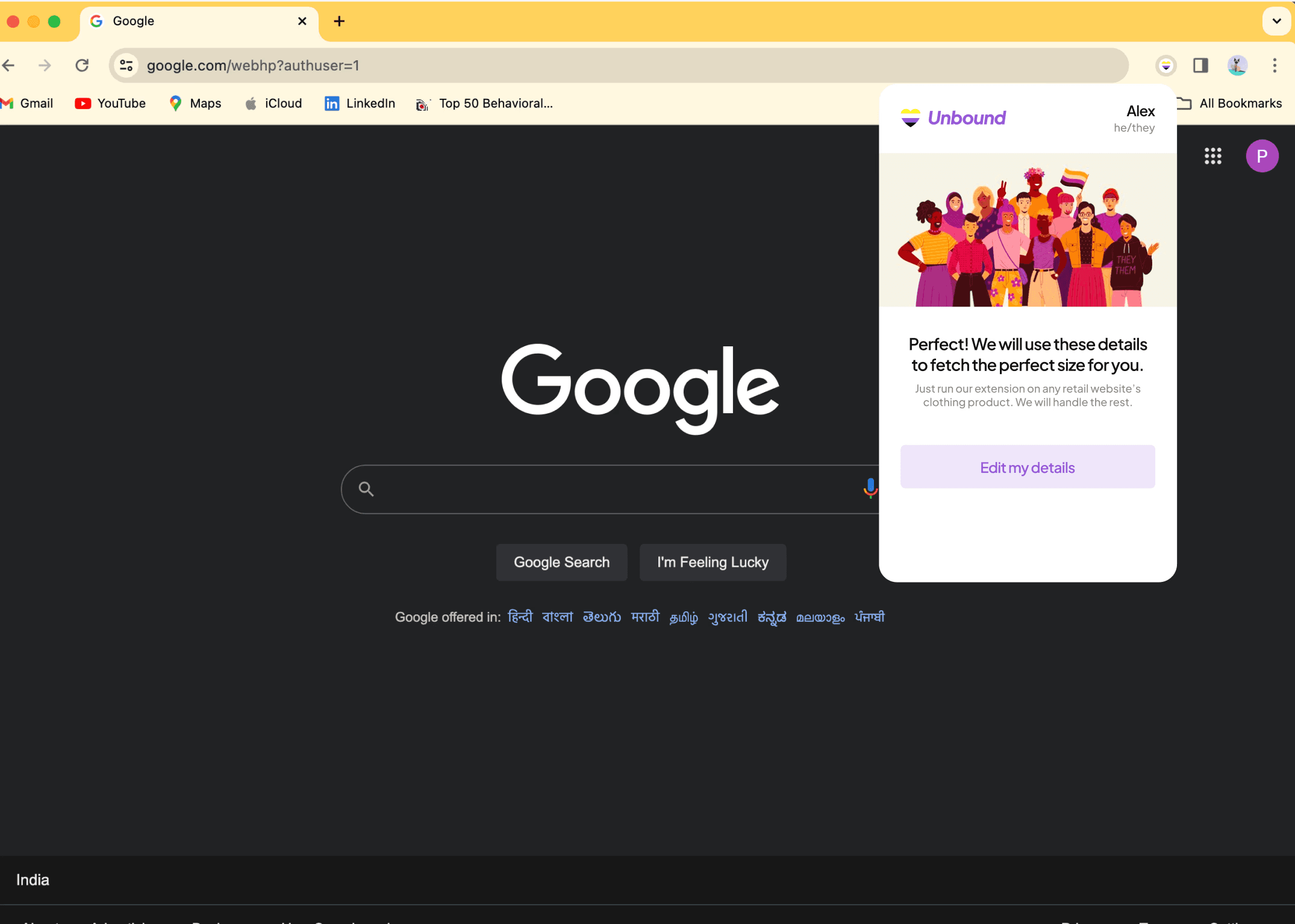The width and height of the screenshot is (1295, 924).
Task: Click the Google Search button
Action: [561, 562]
